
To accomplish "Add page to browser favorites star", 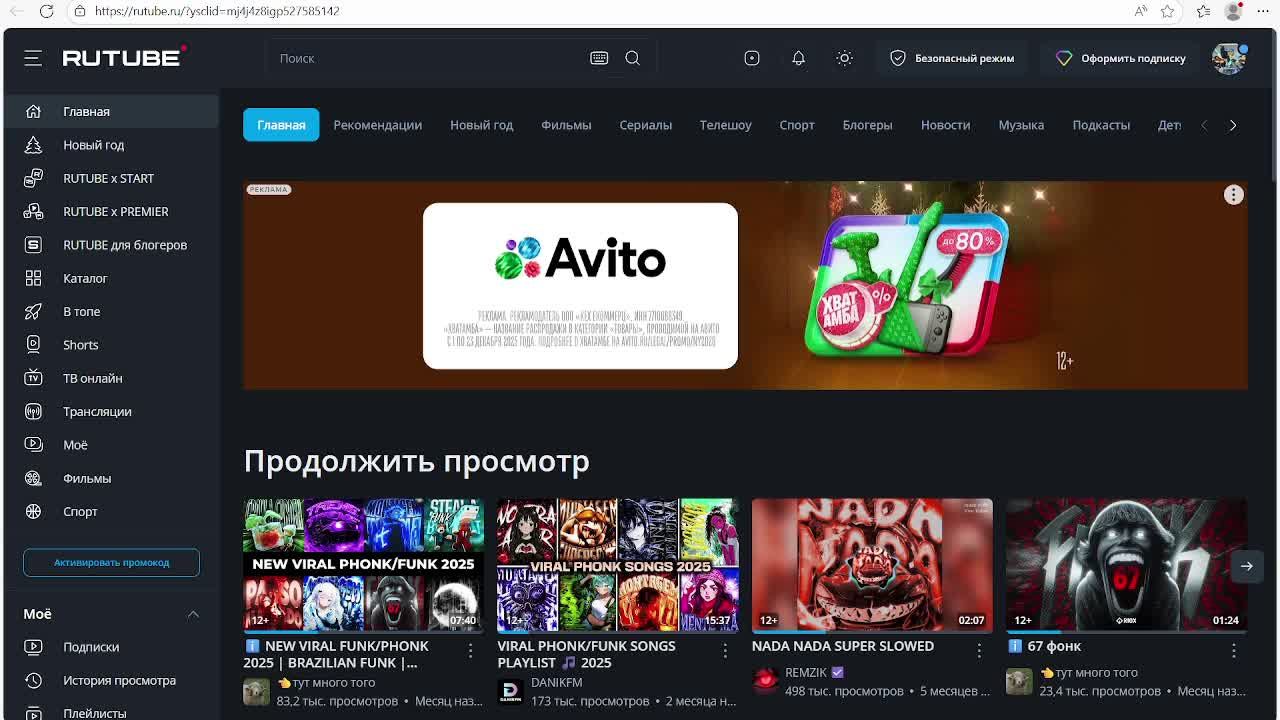I will (x=1167, y=11).
